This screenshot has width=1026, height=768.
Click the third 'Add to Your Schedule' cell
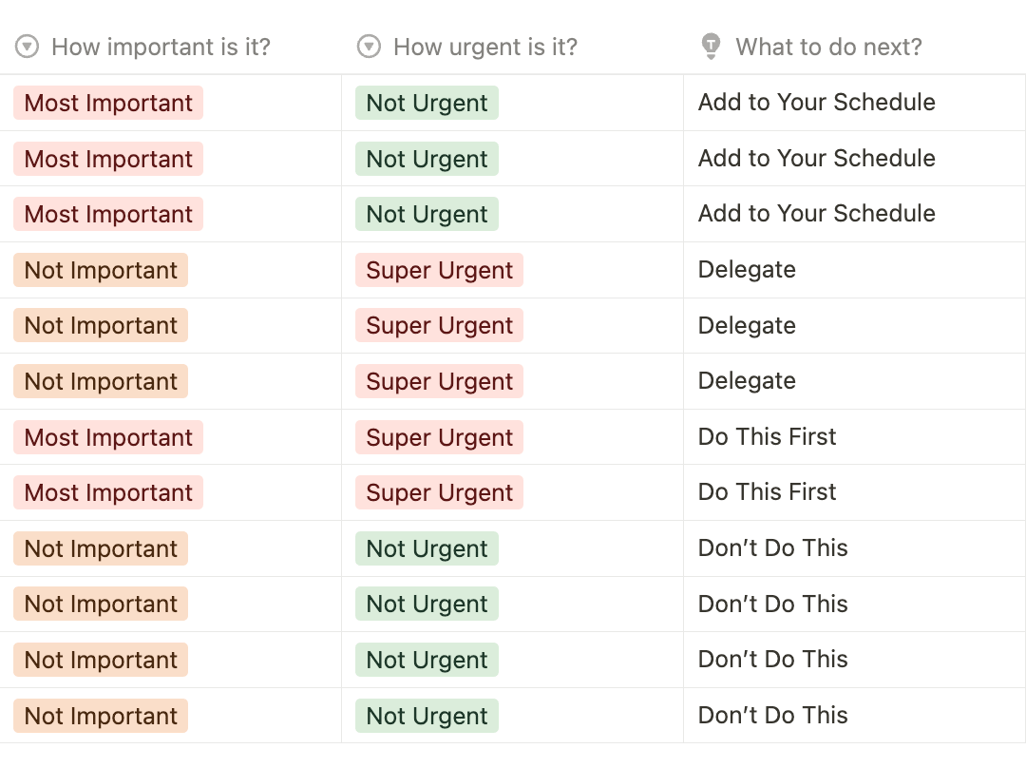pyautogui.click(x=855, y=214)
